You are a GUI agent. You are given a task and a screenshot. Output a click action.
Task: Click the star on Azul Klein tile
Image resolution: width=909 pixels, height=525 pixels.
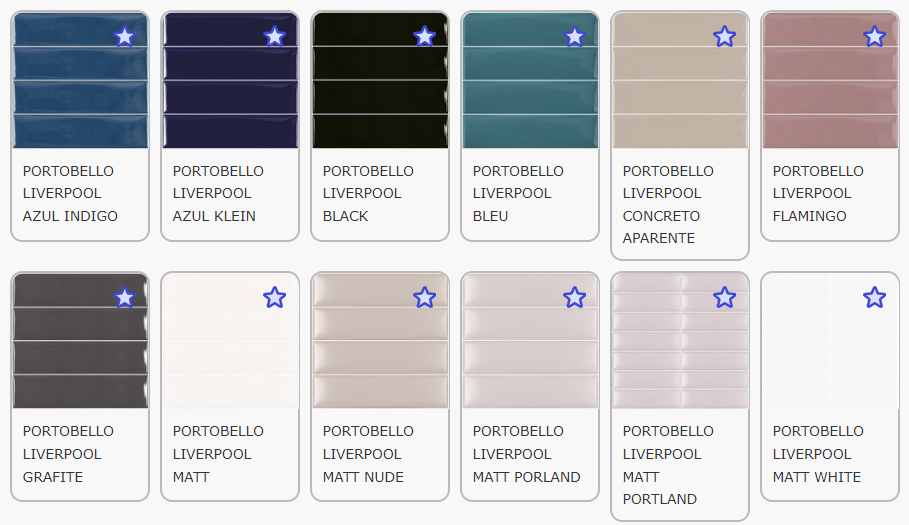(x=274, y=37)
